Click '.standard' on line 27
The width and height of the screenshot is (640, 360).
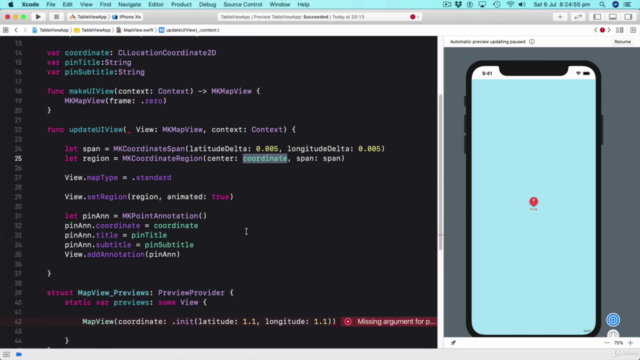pyautogui.click(x=151, y=178)
